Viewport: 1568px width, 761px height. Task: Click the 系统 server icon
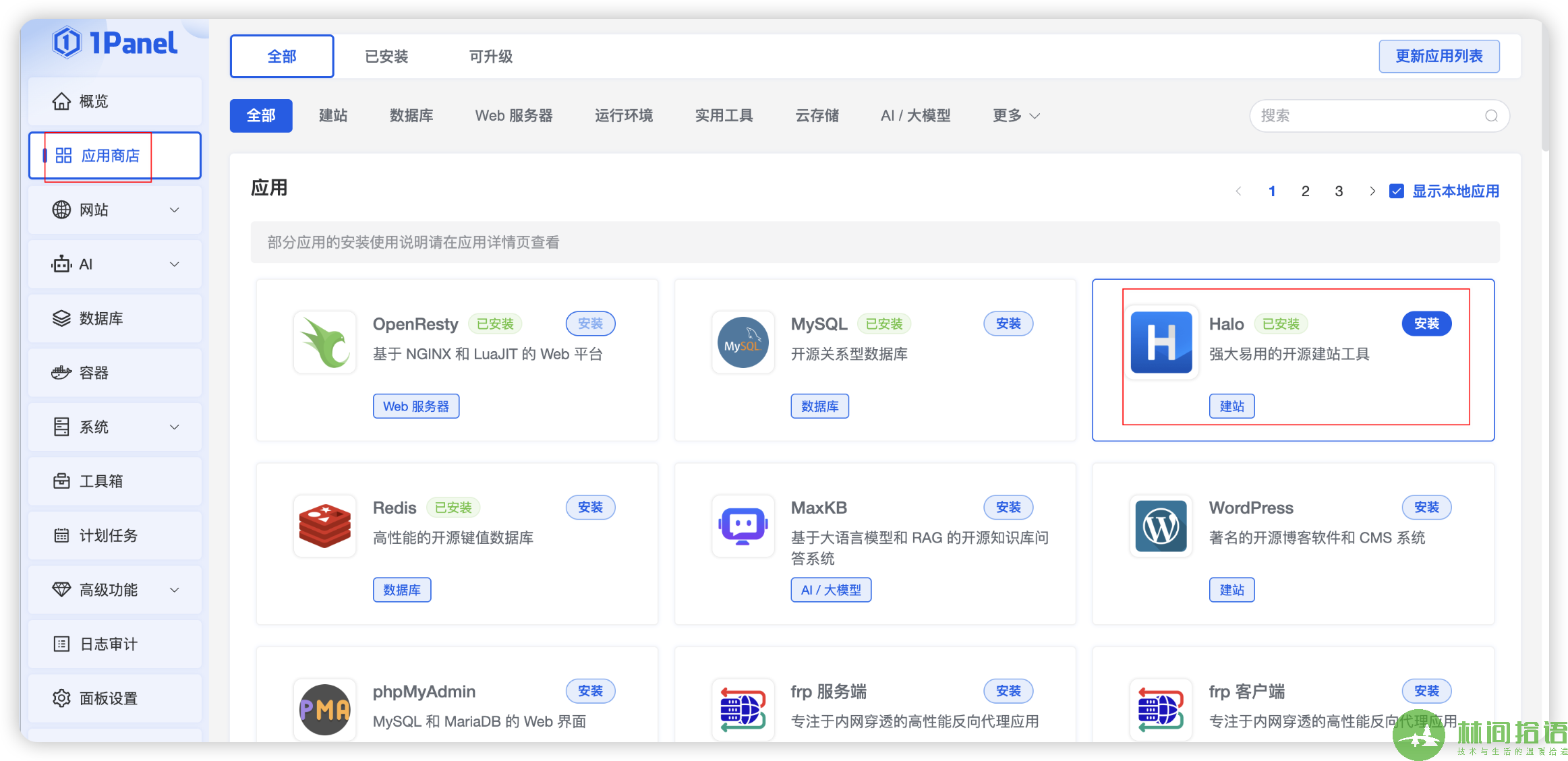click(x=61, y=427)
